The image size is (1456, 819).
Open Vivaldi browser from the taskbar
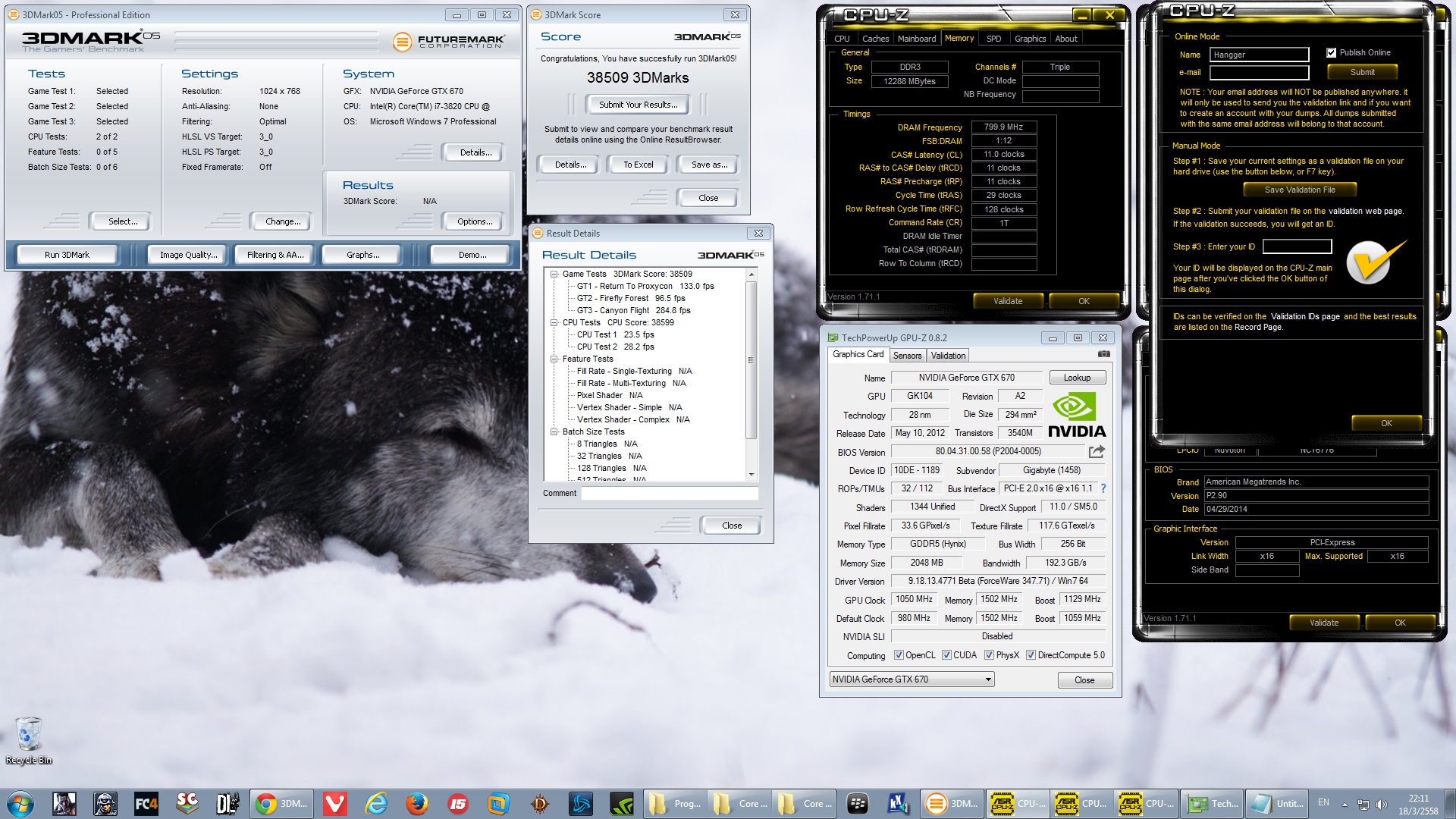click(x=334, y=804)
